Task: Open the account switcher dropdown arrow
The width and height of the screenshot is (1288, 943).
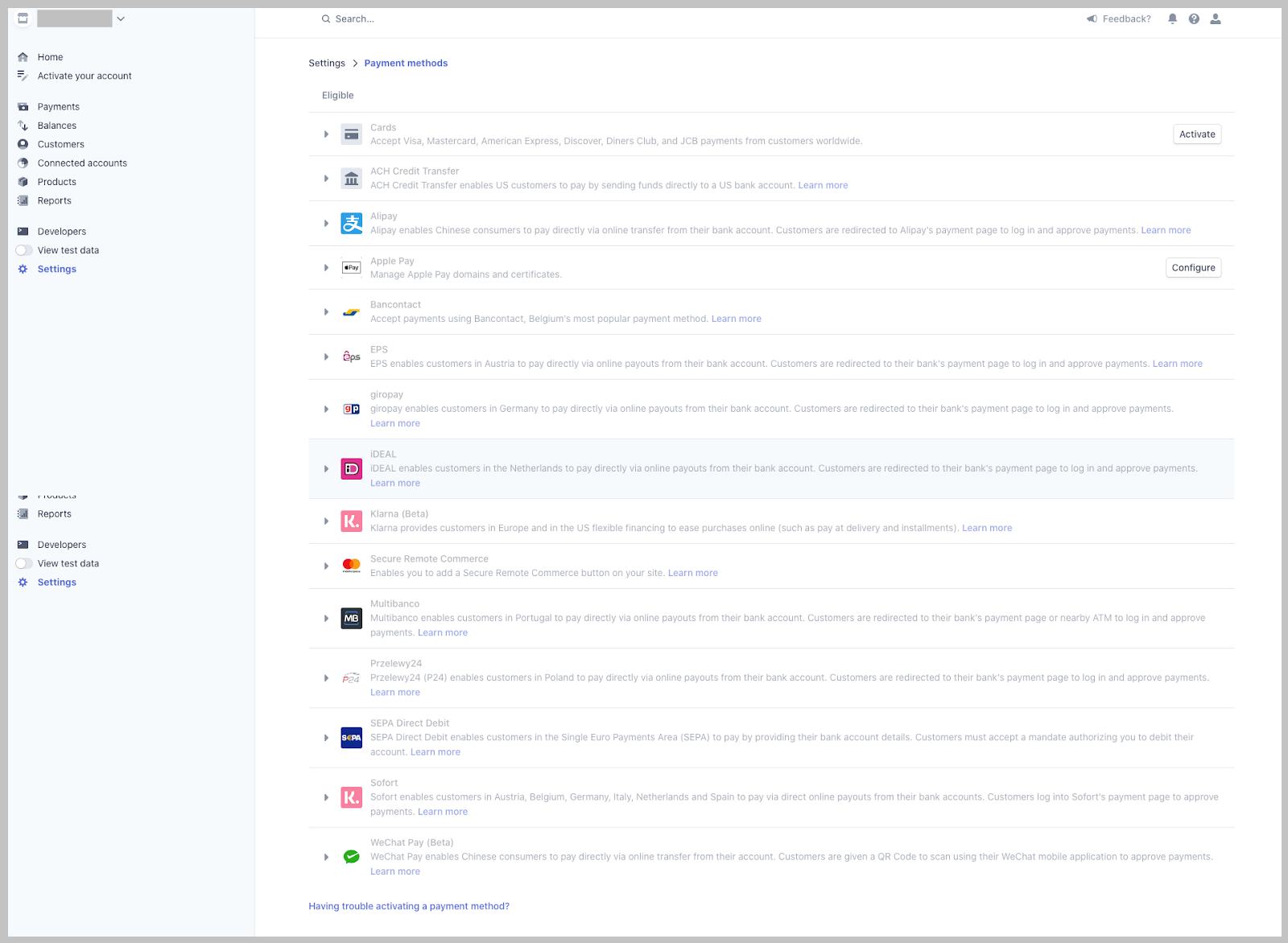Action: coord(121,19)
